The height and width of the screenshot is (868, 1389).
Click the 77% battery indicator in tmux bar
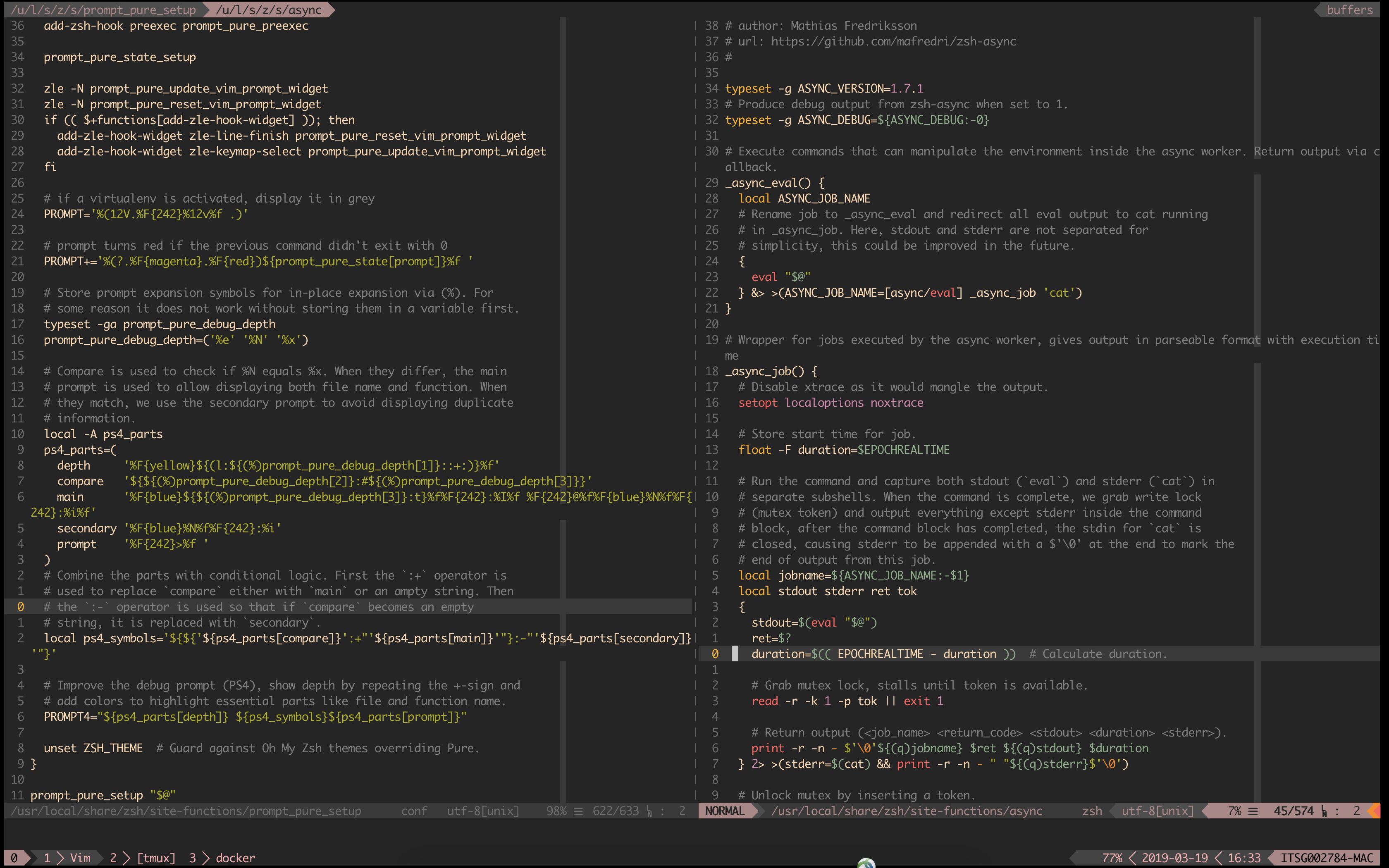[1112, 858]
